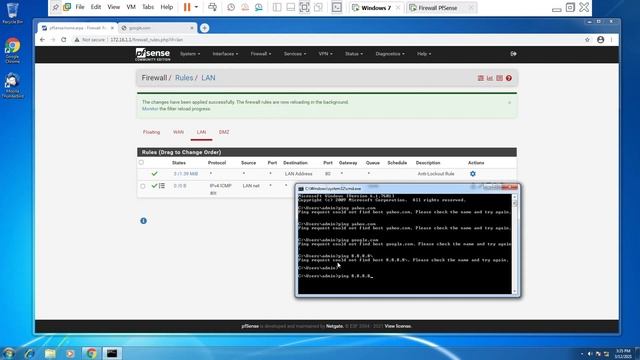
Task: Open the VMware Edit menu
Action: pyautogui.click(x=96, y=7)
